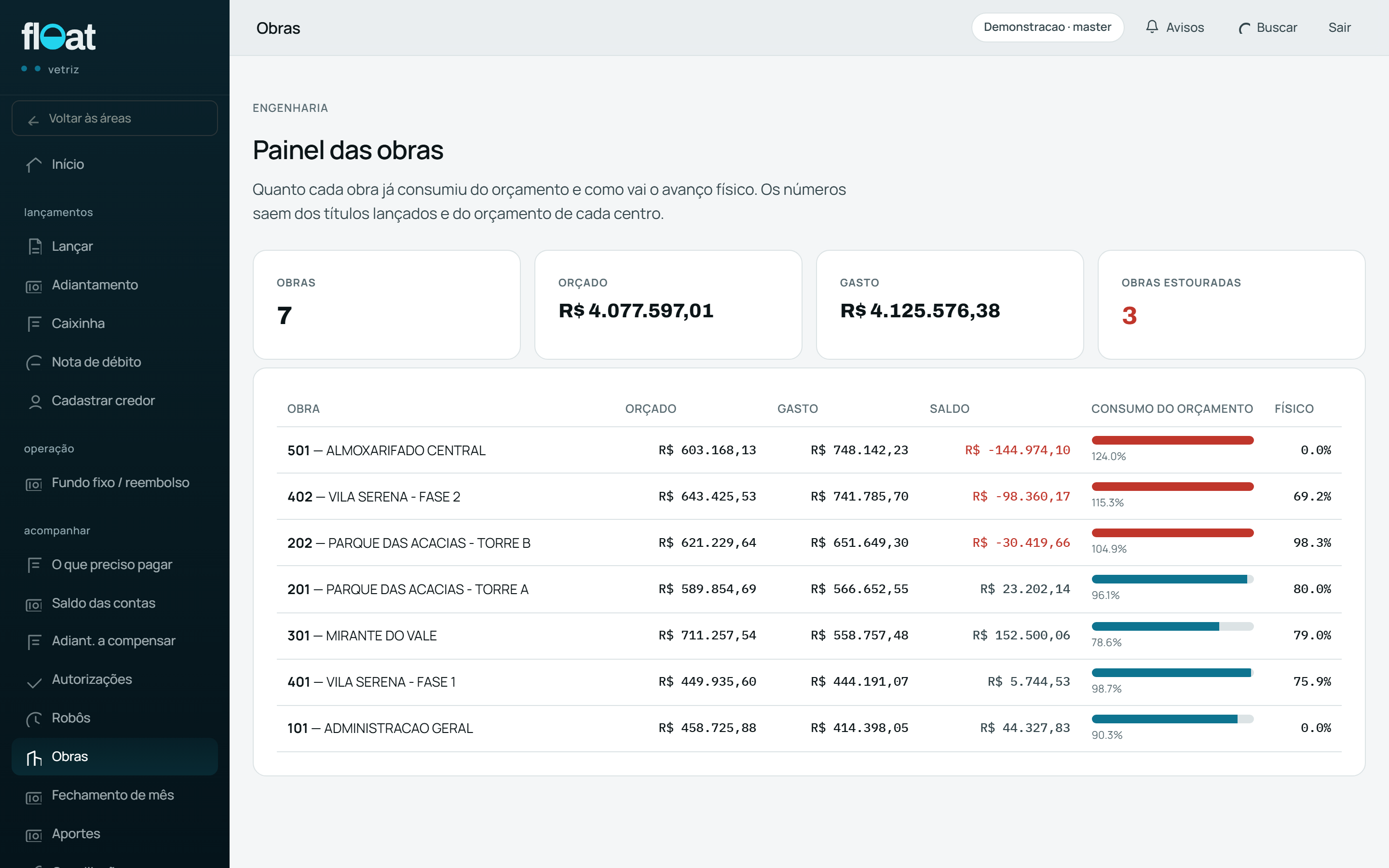Open Fechamento de mês

click(115, 795)
